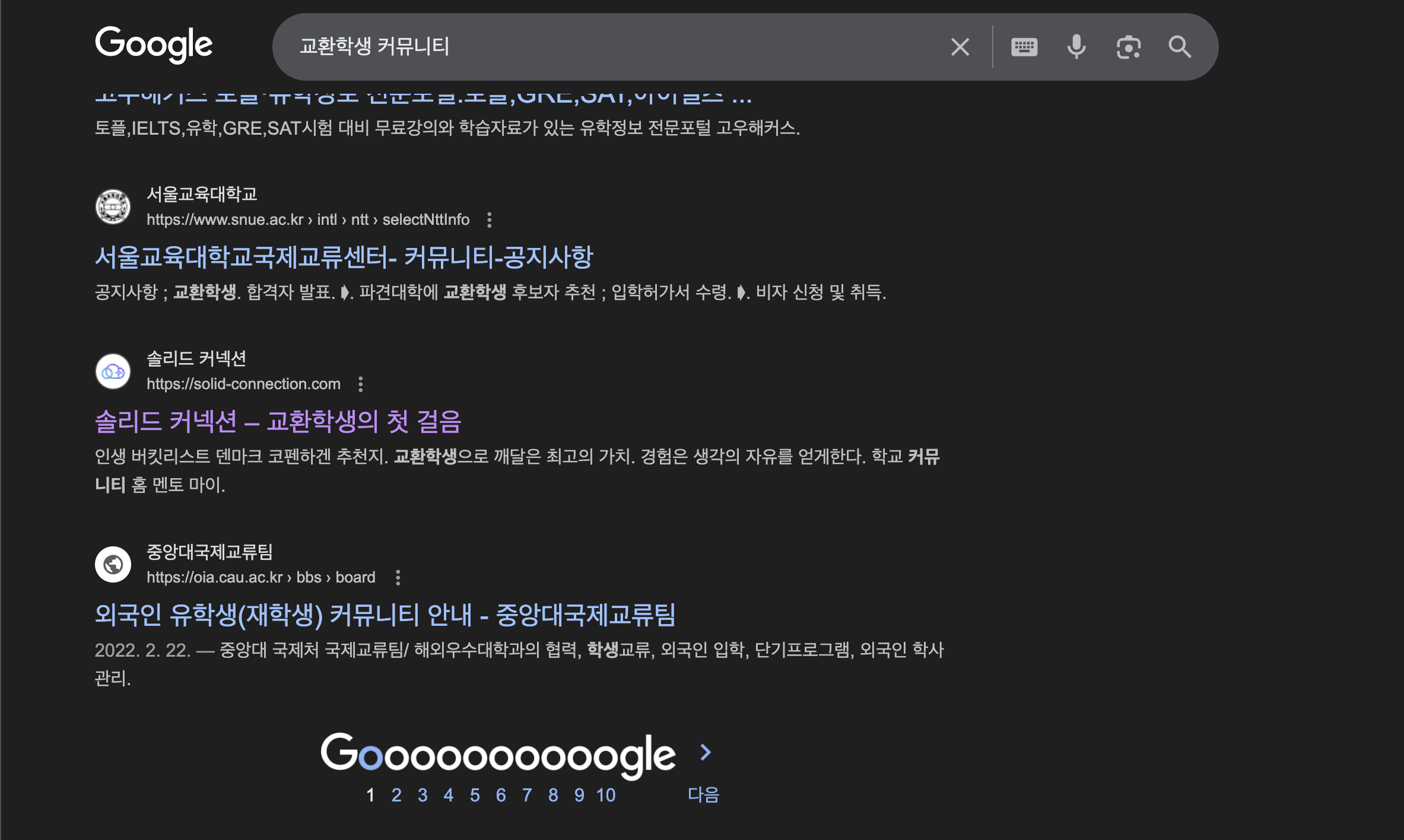
Task: Open more options for oia.cau.ac.kr result
Action: (398, 578)
